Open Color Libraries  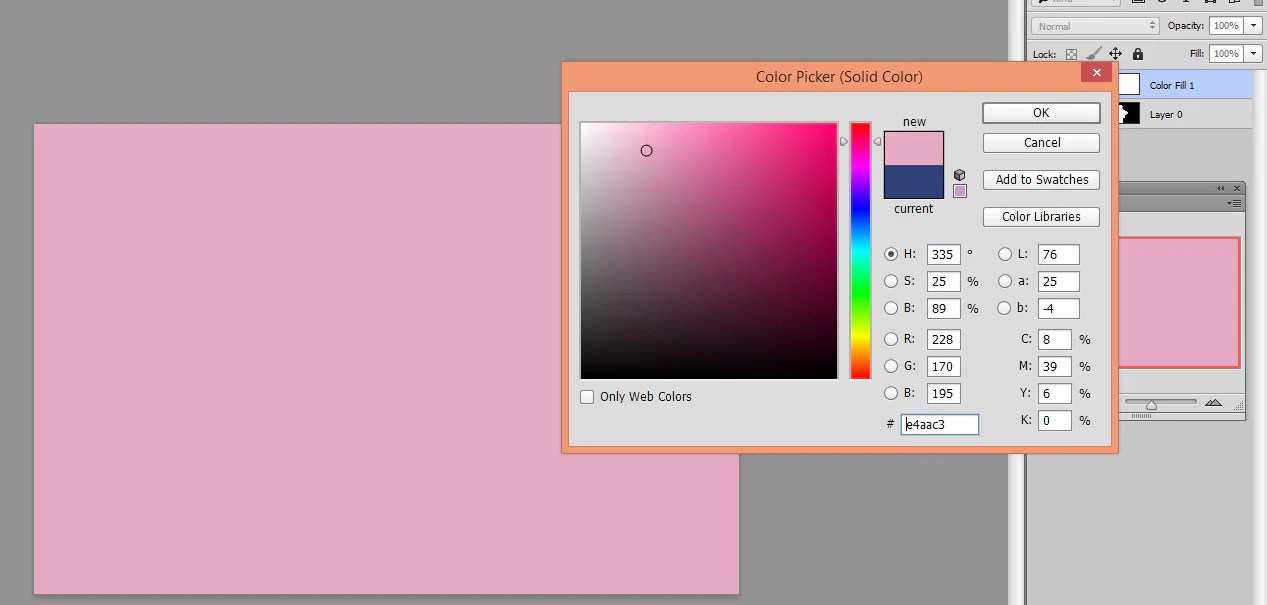[x=1041, y=217]
